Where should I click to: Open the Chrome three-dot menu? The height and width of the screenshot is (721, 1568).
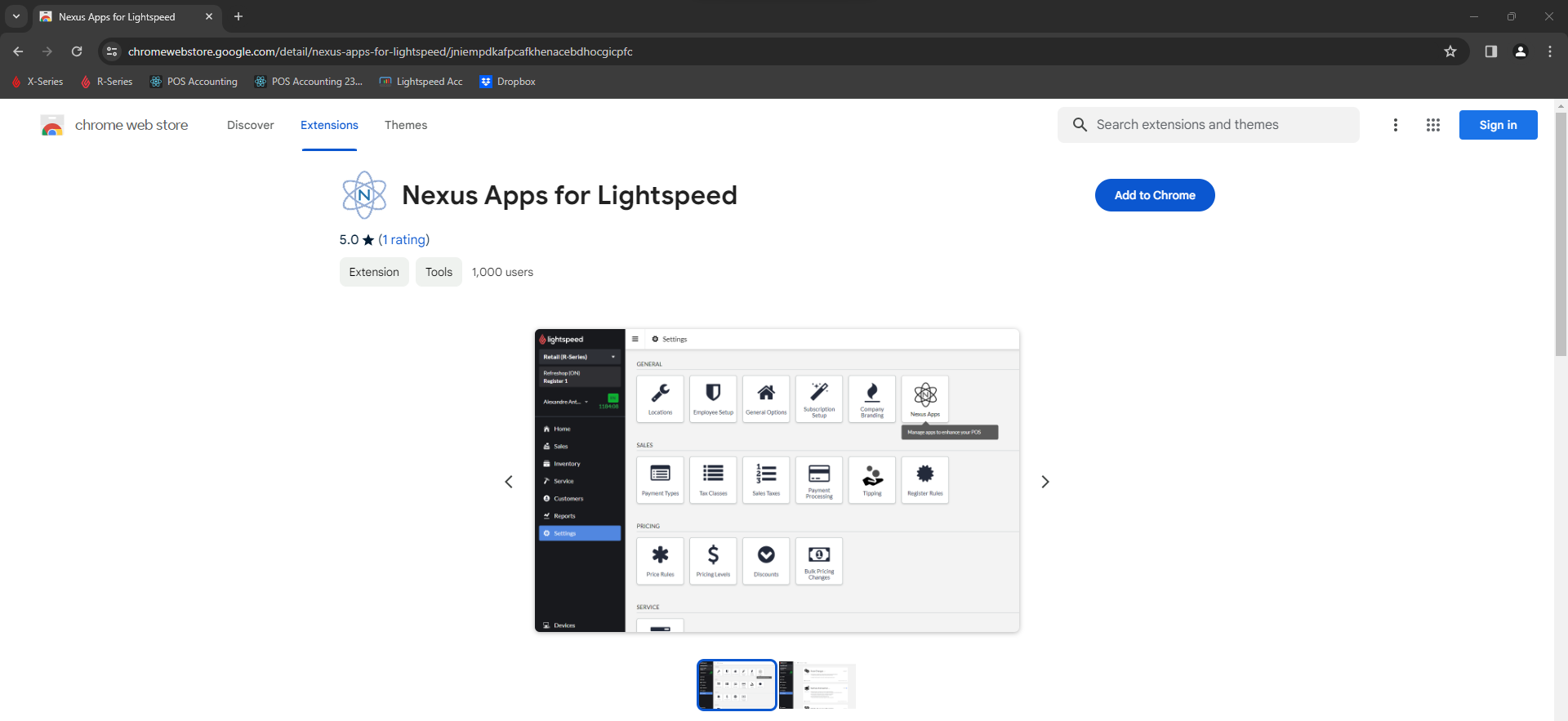pos(1550,51)
